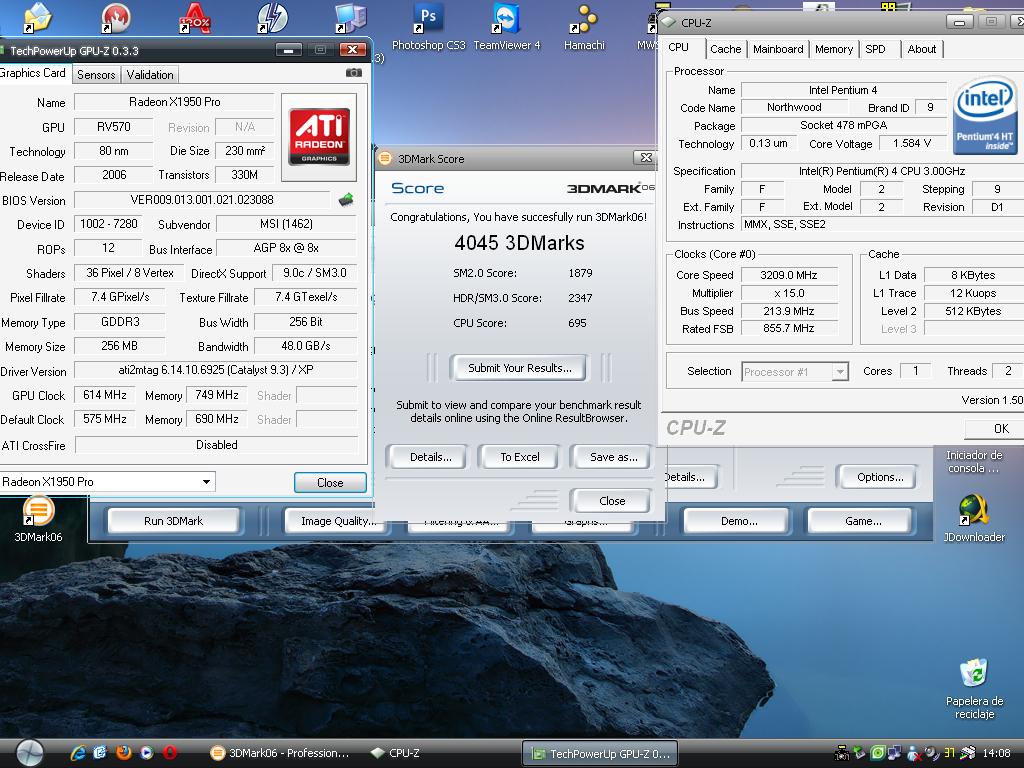Click the CPU-Z Specification field text
Screen dimensions: 1024x768
[882, 171]
